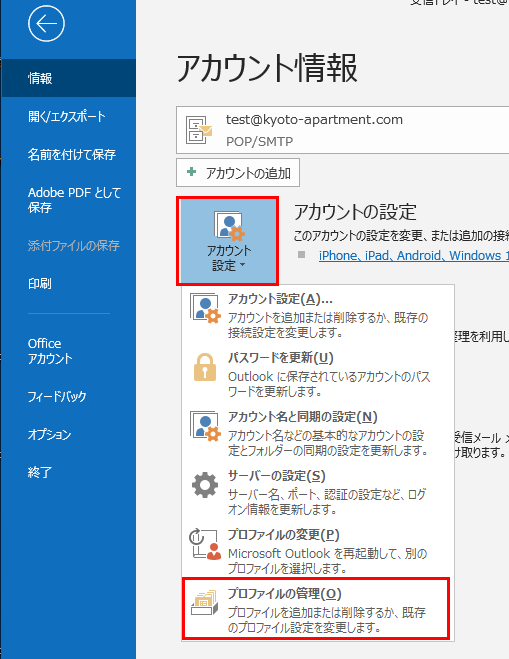The width and height of the screenshot is (509, 659).
Task: Choose プロファイルの変更(P) entry
Action: (x=318, y=551)
